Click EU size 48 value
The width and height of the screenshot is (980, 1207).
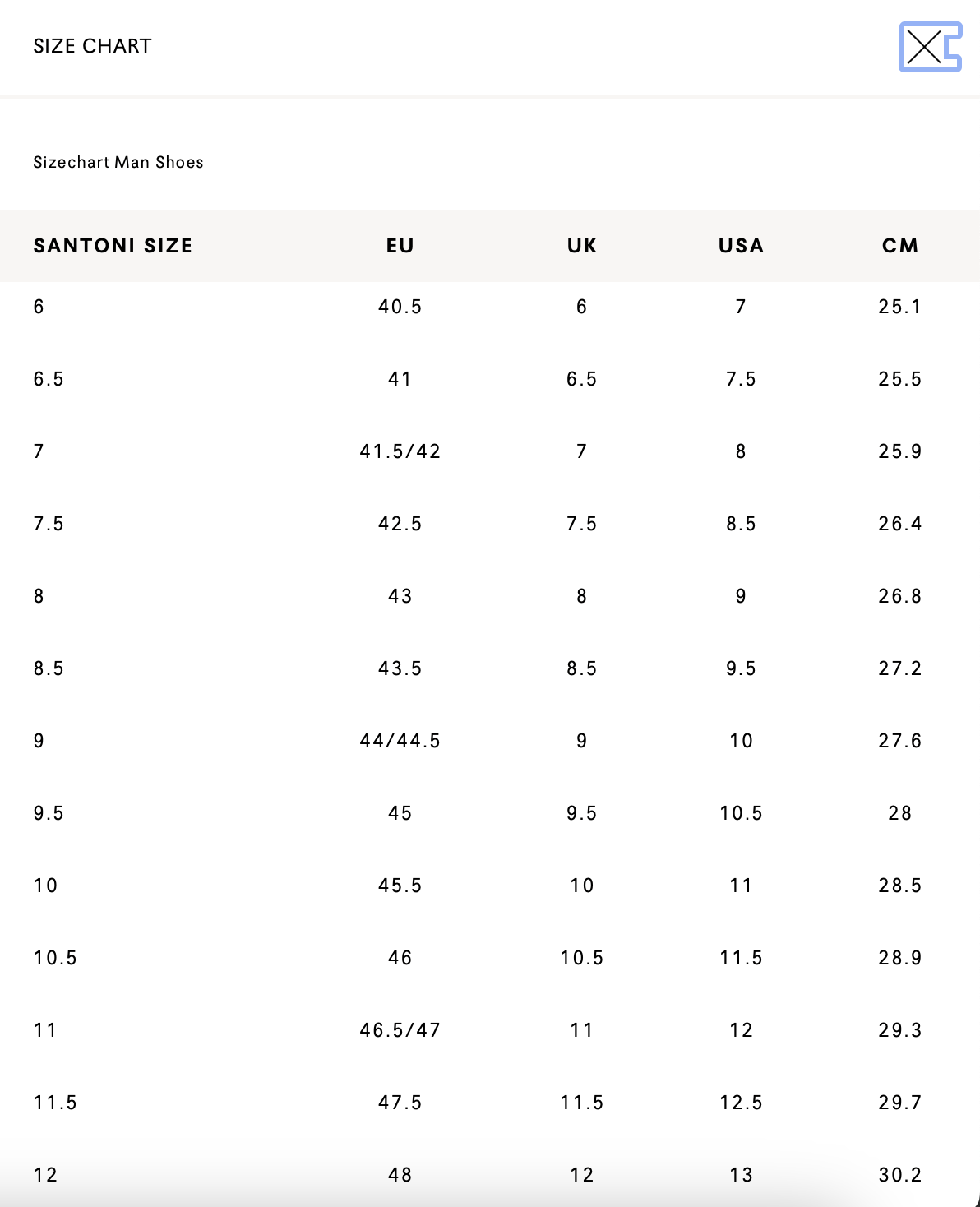pos(400,1175)
